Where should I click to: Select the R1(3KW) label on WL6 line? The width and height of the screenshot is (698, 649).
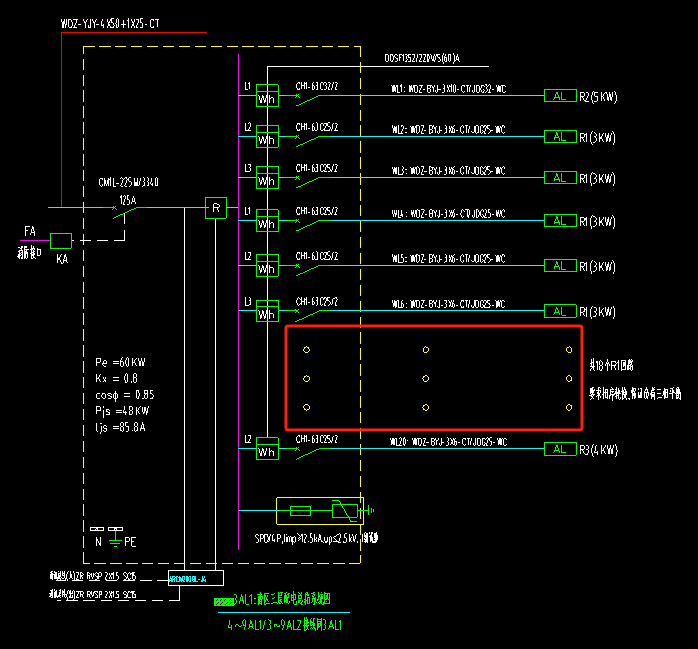coord(597,312)
